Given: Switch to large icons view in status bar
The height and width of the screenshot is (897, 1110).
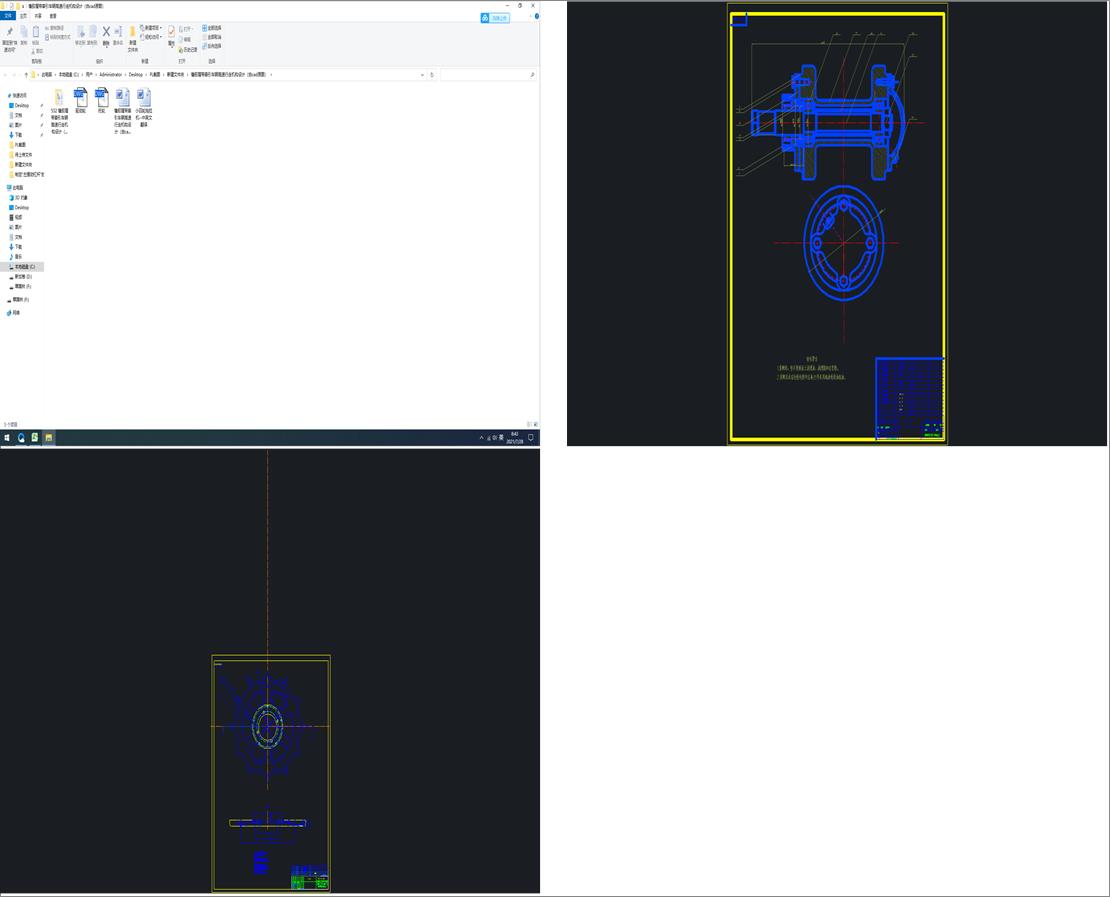Looking at the screenshot, I should pyautogui.click(x=536, y=424).
